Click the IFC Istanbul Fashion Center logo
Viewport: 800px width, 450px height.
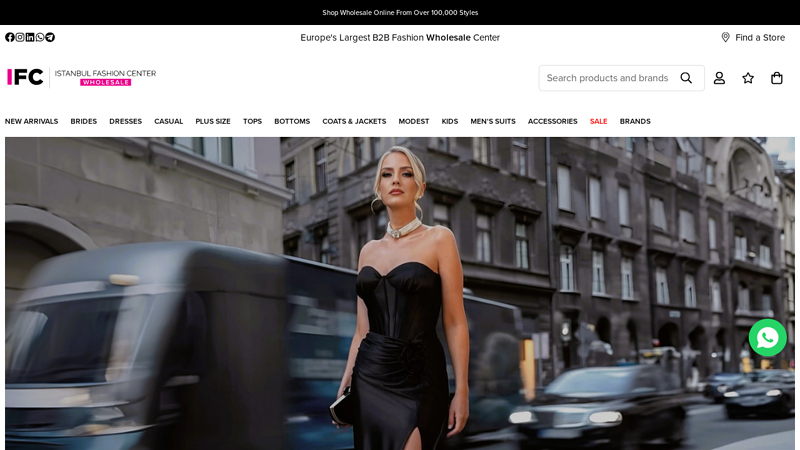(x=81, y=77)
